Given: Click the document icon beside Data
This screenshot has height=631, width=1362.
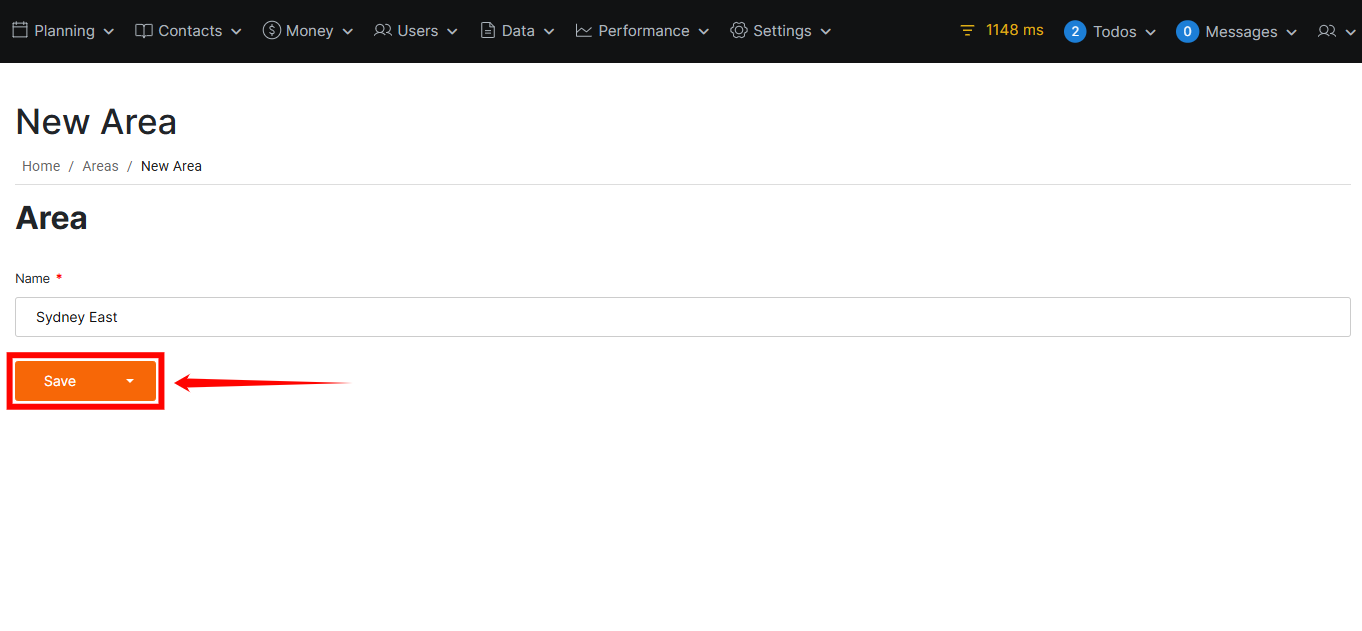Looking at the screenshot, I should click(488, 30).
